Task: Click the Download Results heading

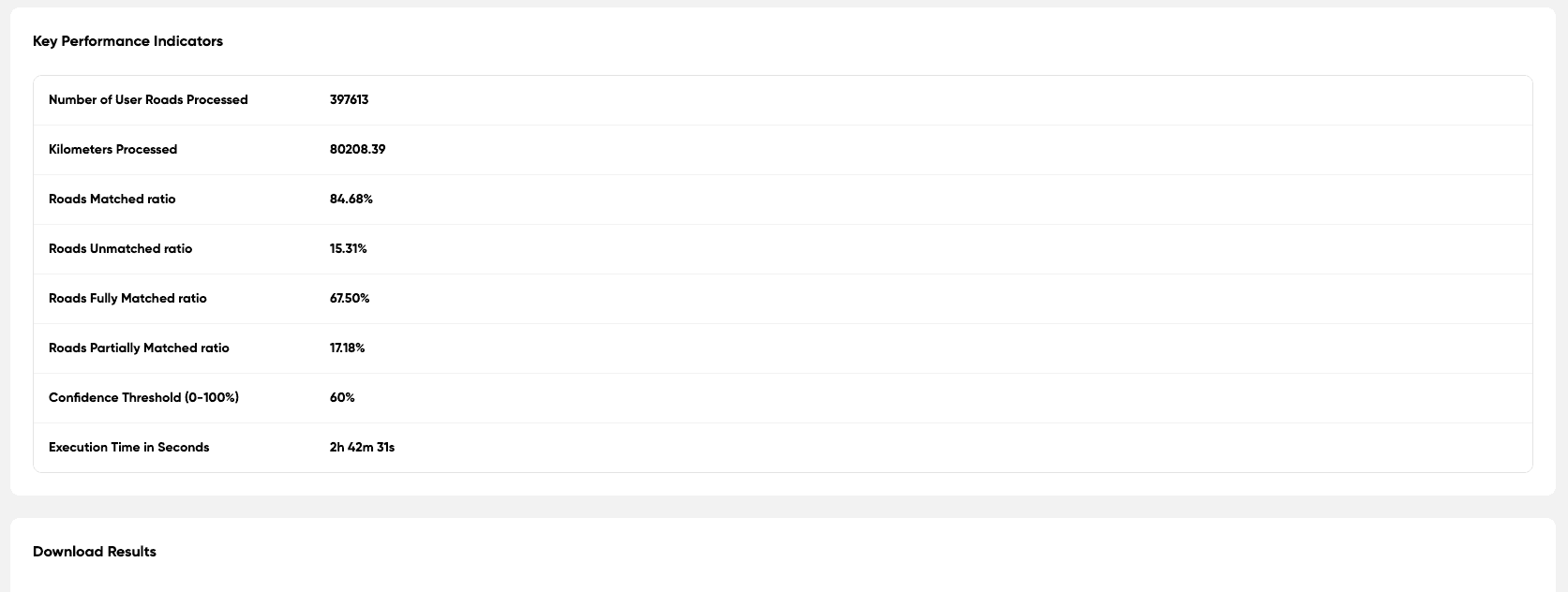Action: point(95,552)
